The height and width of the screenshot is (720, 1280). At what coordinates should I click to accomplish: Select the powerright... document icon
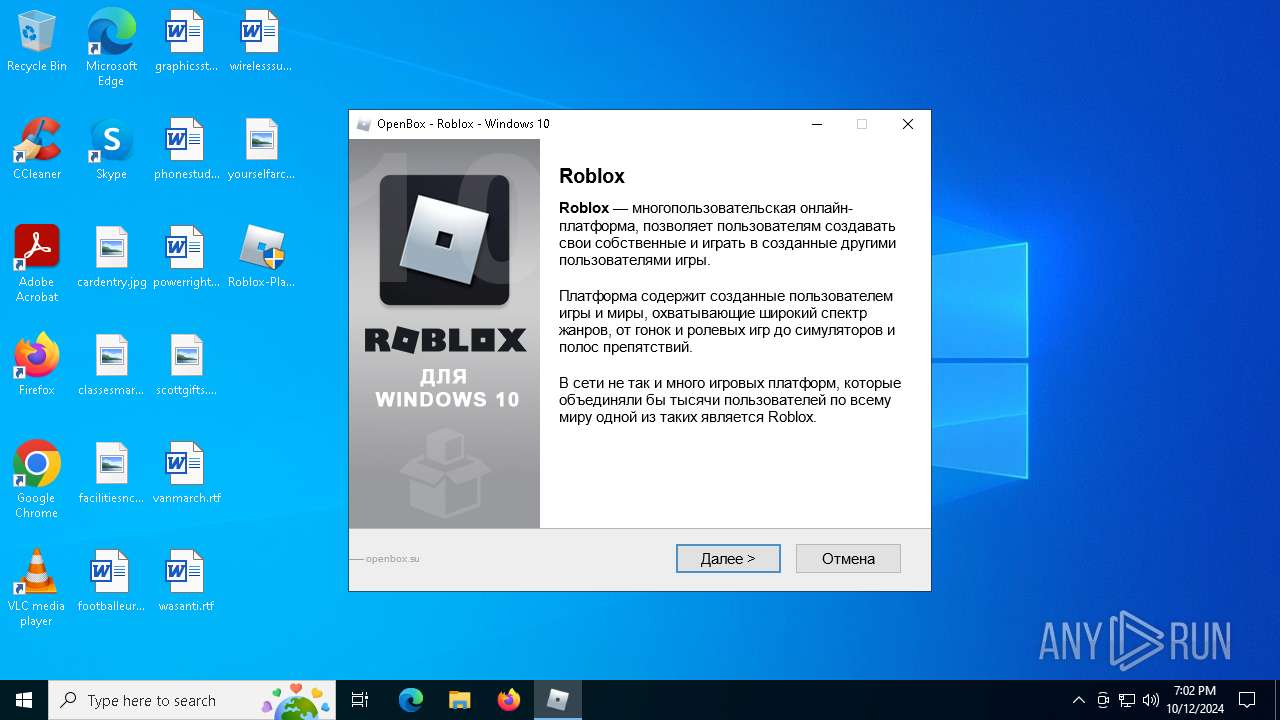tap(186, 258)
